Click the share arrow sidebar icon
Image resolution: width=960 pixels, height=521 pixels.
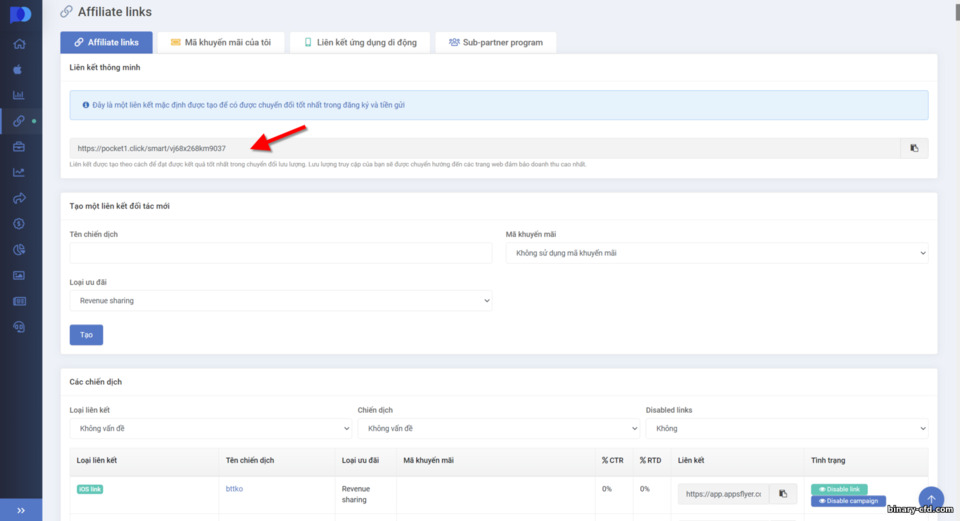(x=19, y=198)
